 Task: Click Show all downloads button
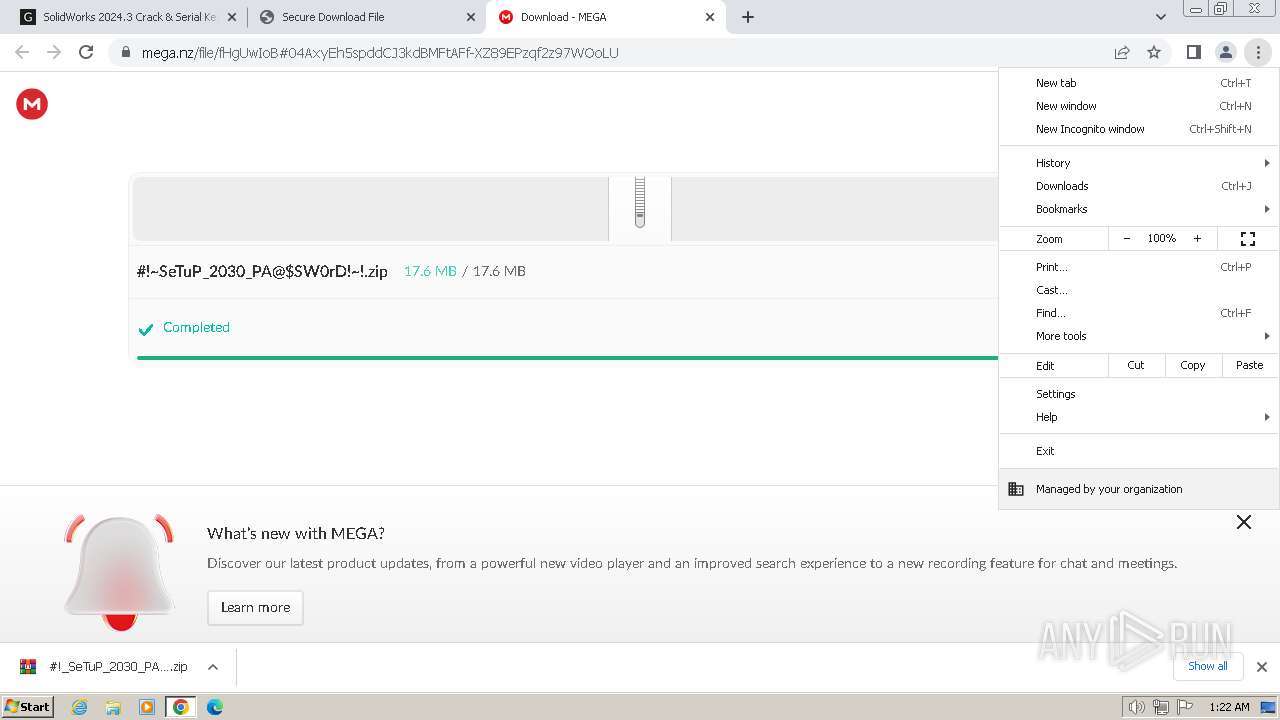tap(1207, 666)
